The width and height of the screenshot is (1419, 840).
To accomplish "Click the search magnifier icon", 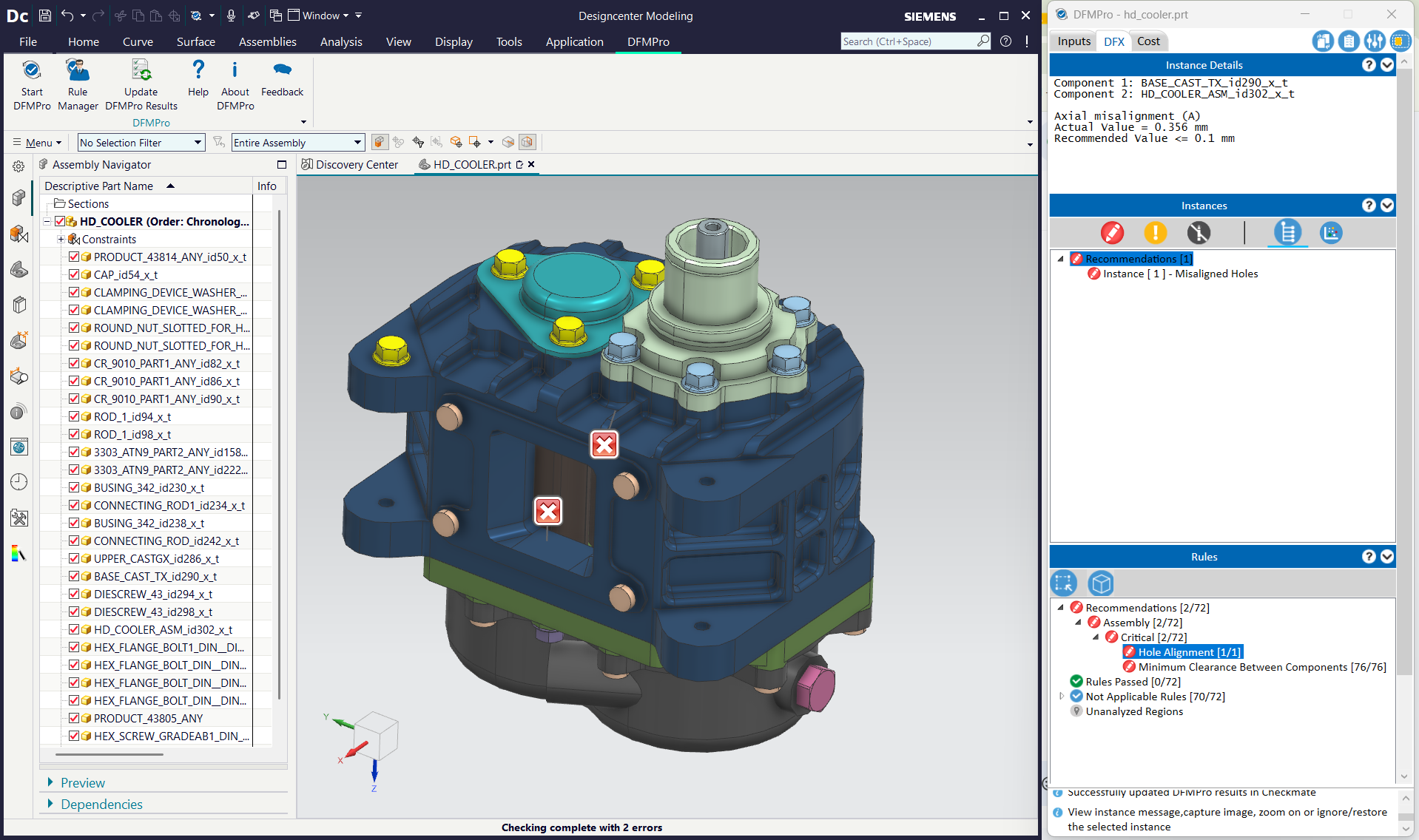I will click(982, 41).
